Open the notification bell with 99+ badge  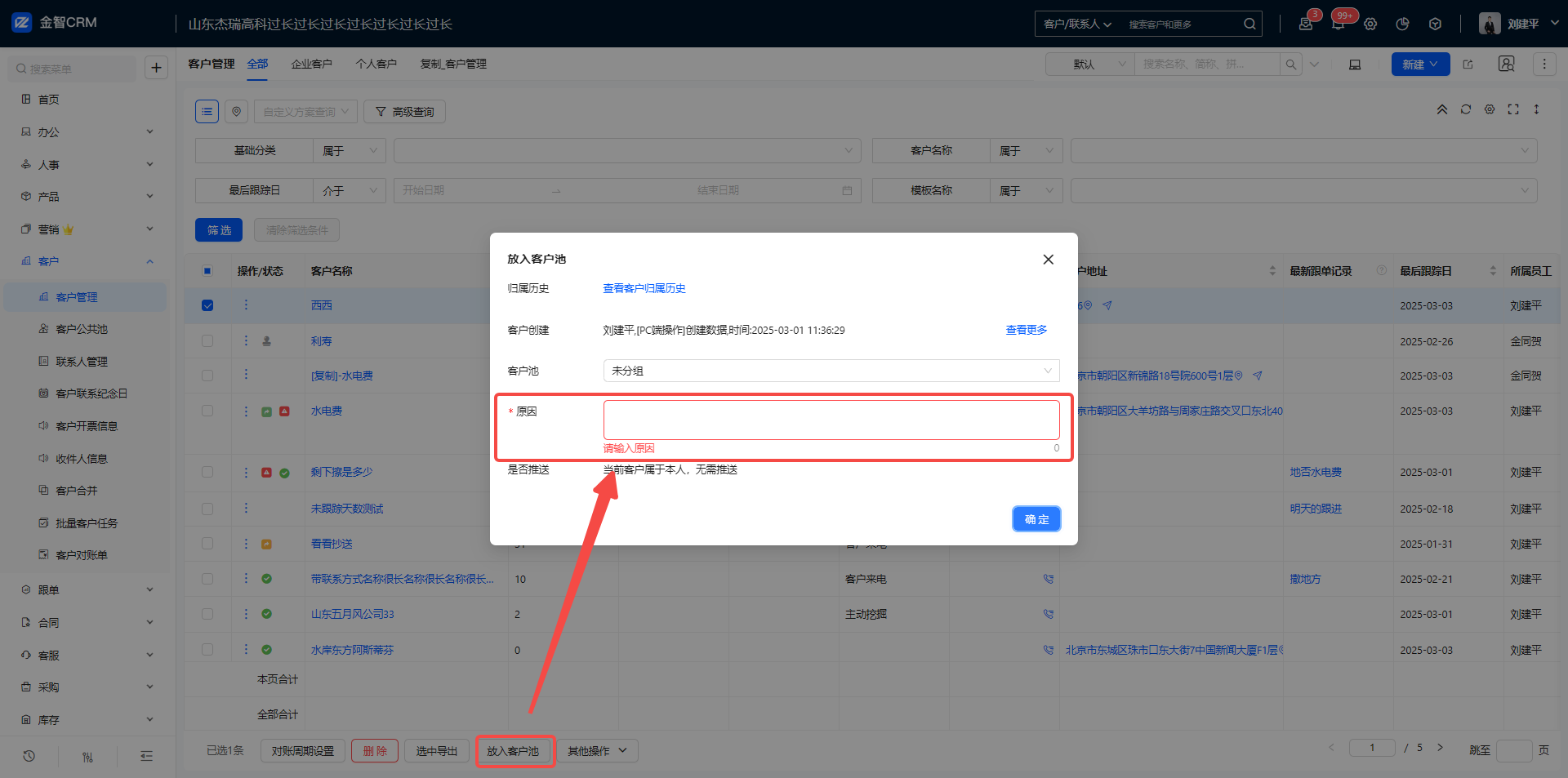1338,24
